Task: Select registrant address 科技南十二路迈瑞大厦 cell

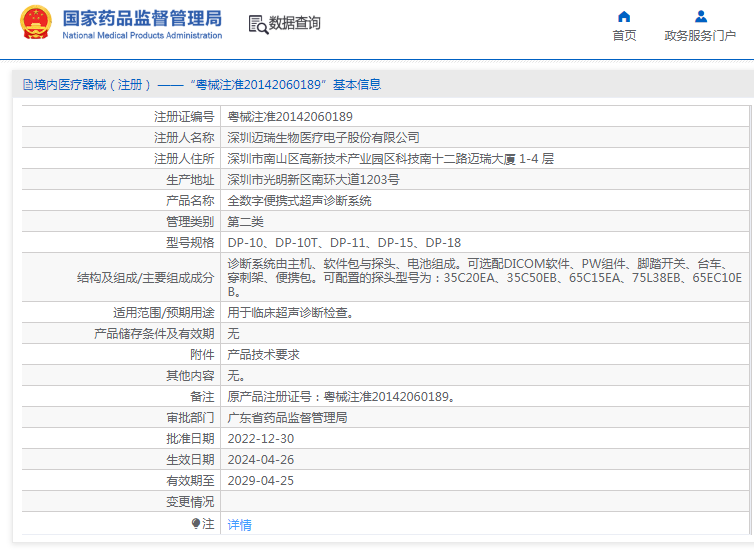Action: [485, 159]
